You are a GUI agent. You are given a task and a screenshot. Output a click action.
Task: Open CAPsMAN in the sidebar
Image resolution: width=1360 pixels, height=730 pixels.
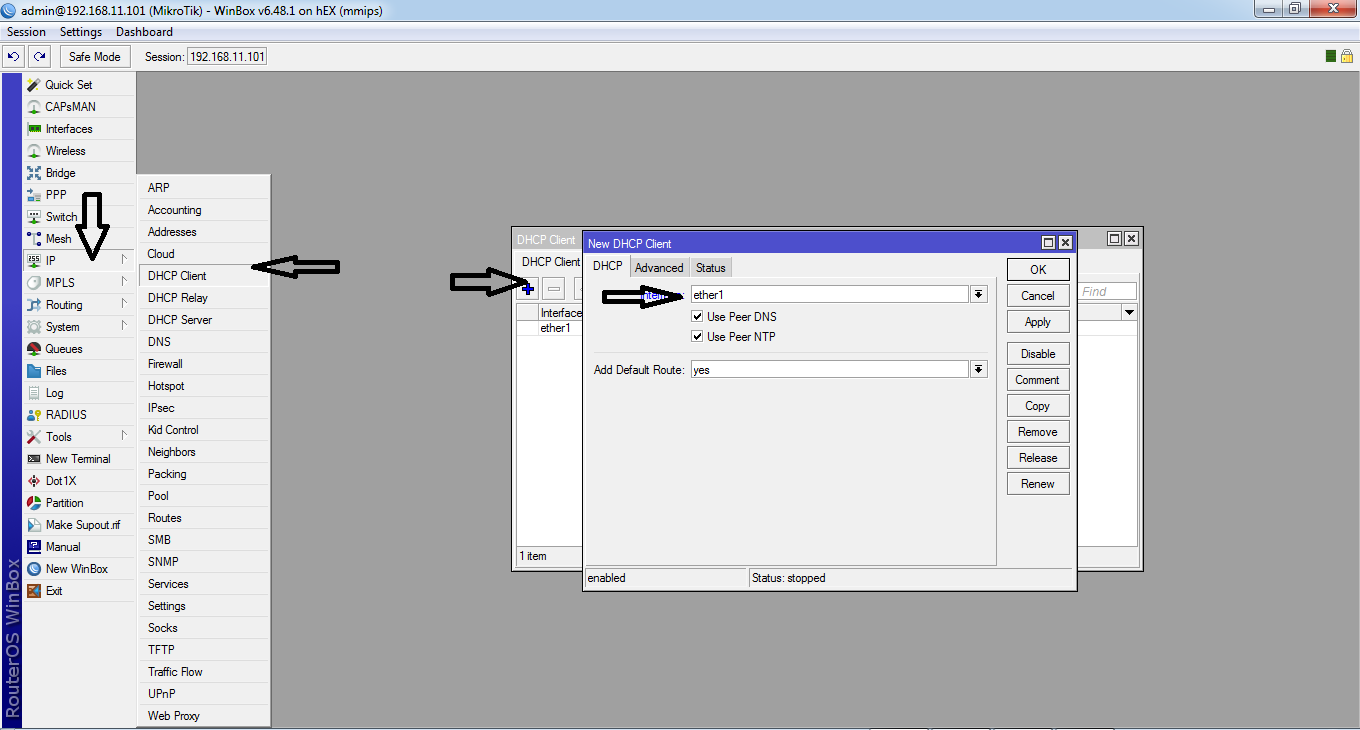[79, 107]
